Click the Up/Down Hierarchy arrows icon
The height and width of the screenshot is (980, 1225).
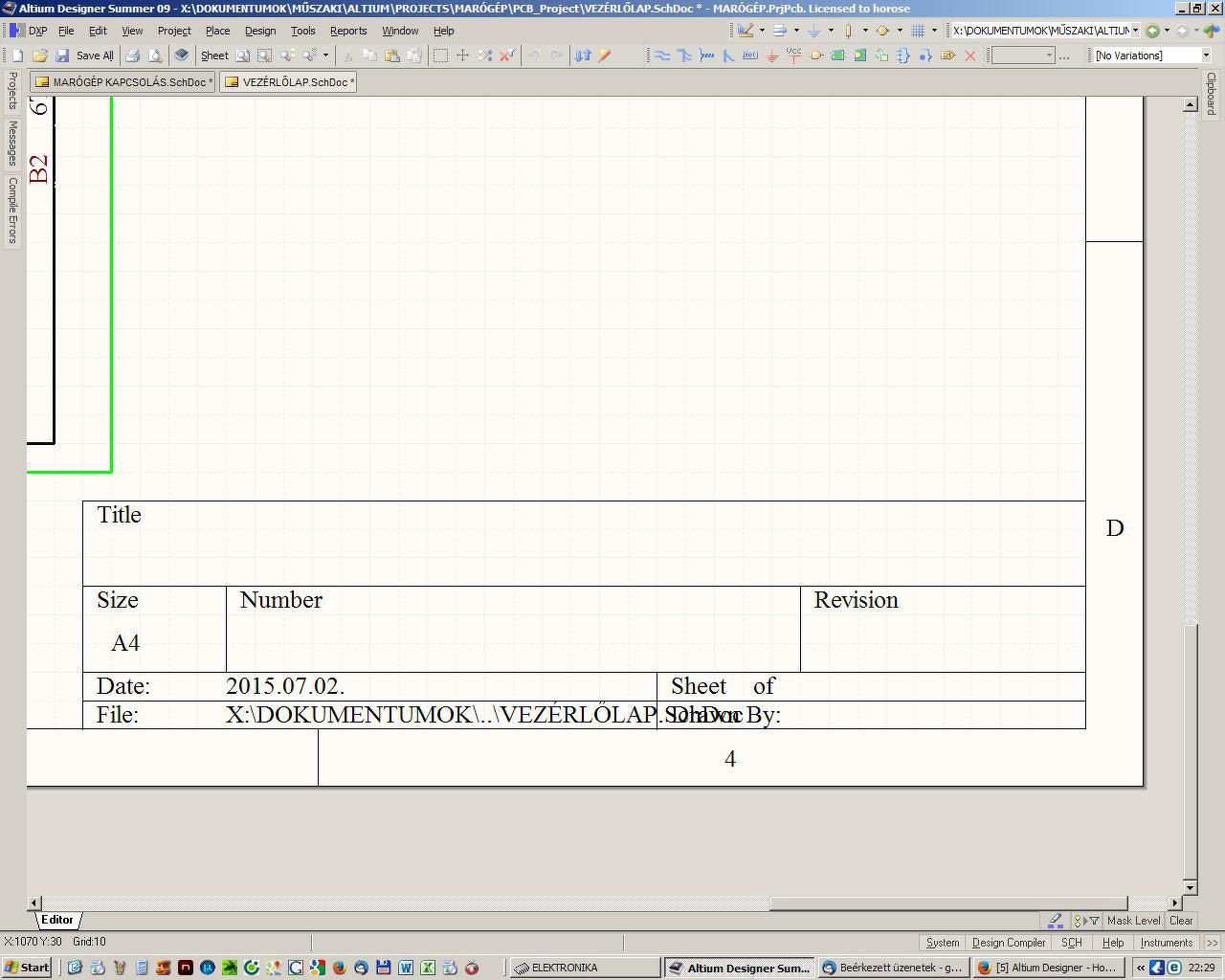[583, 56]
